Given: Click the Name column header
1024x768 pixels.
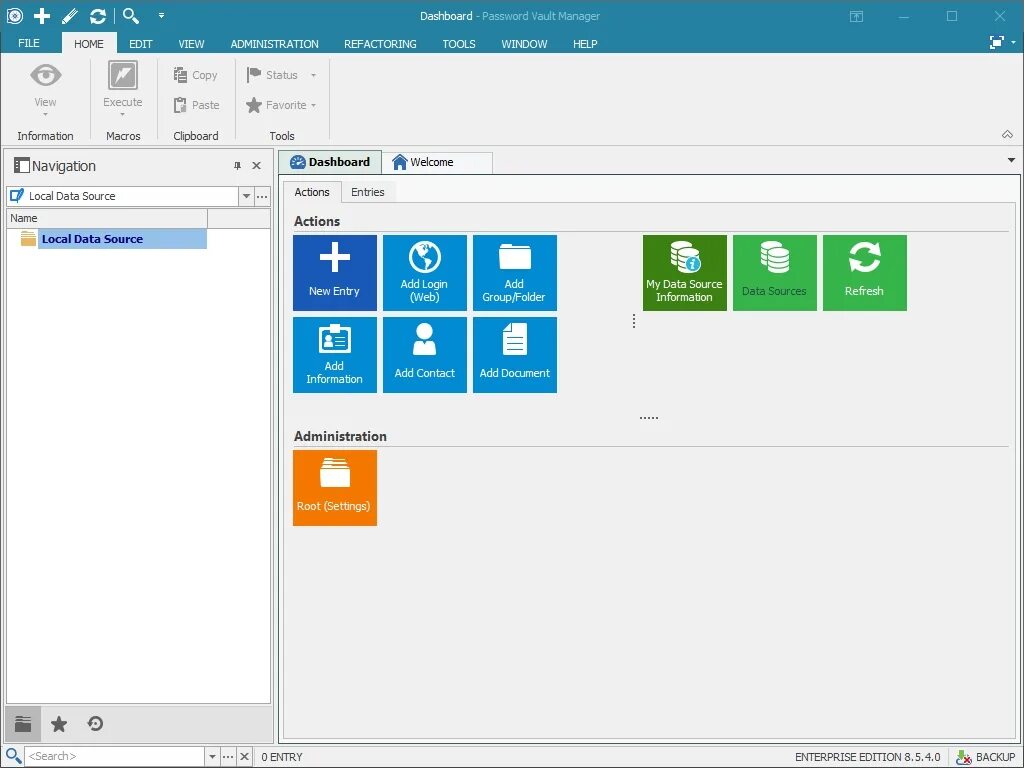Looking at the screenshot, I should click(x=107, y=218).
